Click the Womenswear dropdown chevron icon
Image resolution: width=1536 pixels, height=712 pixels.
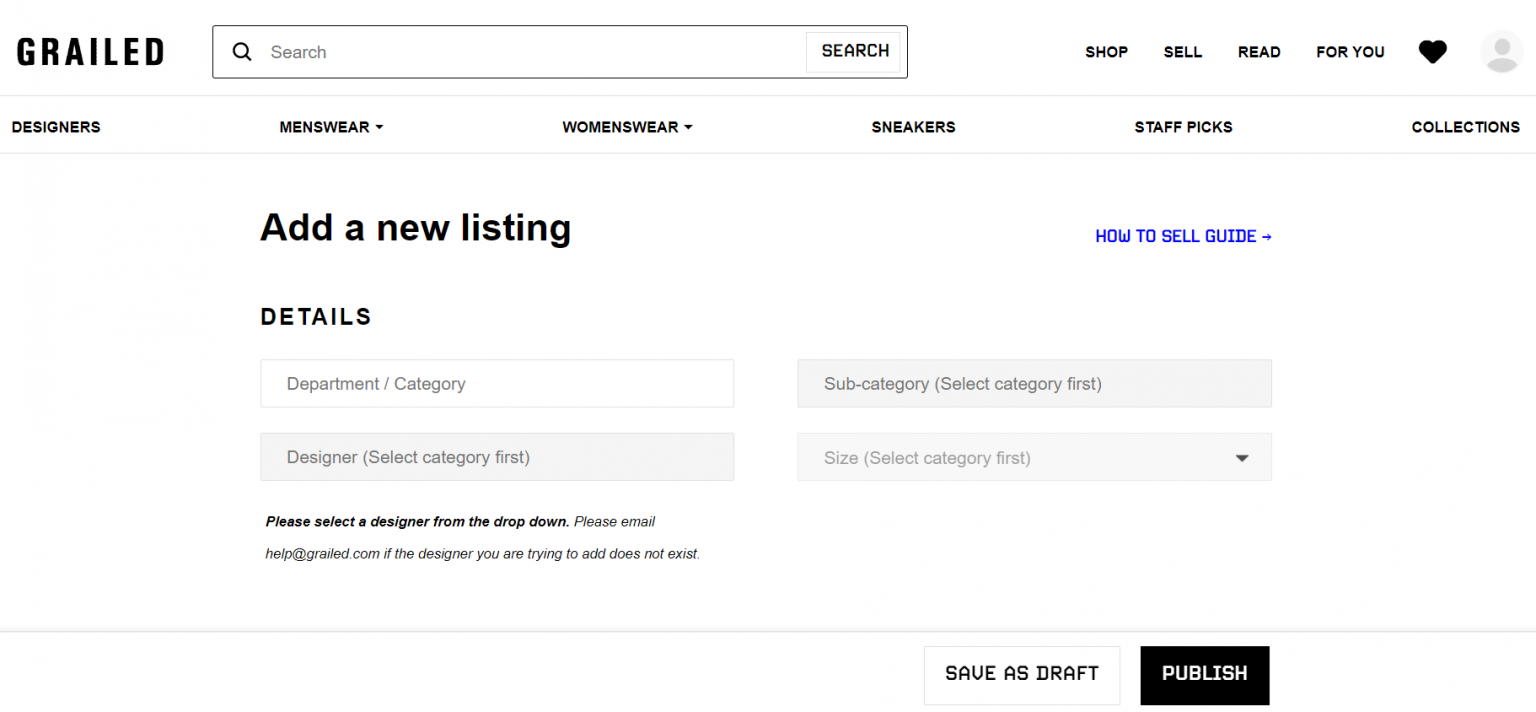coord(688,127)
